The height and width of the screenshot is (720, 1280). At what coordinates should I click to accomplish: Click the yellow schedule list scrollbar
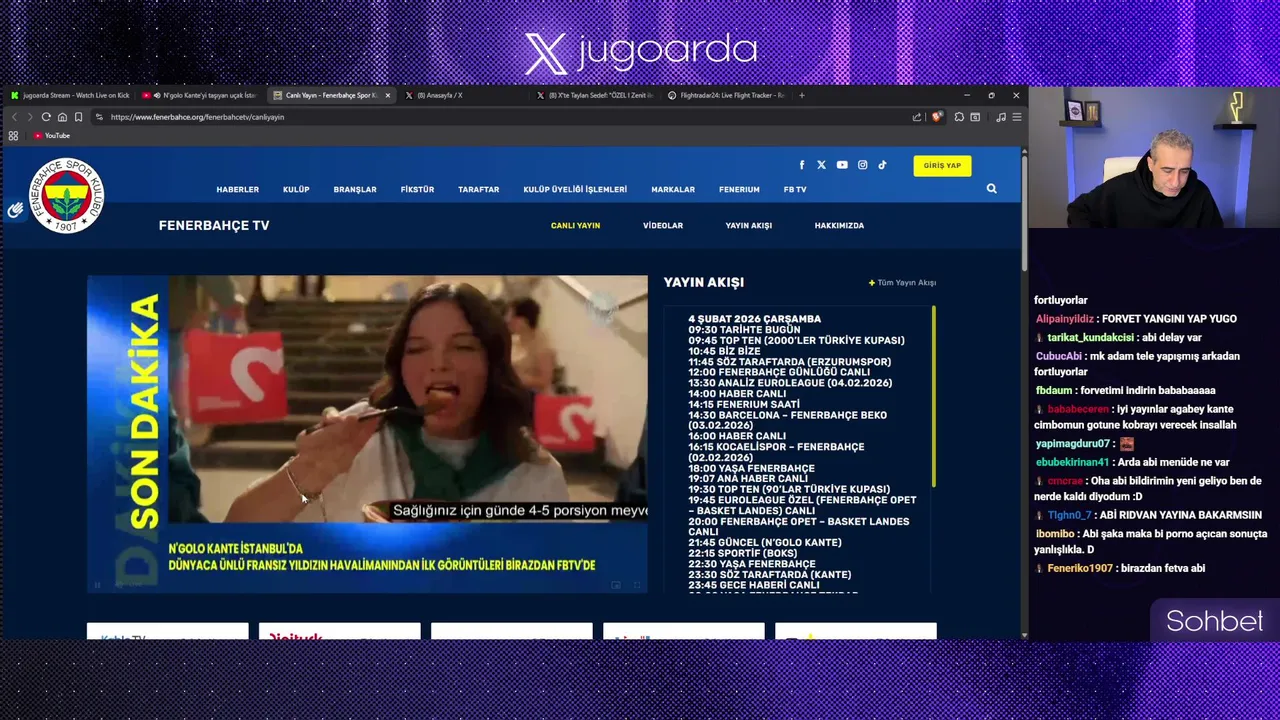(x=933, y=397)
